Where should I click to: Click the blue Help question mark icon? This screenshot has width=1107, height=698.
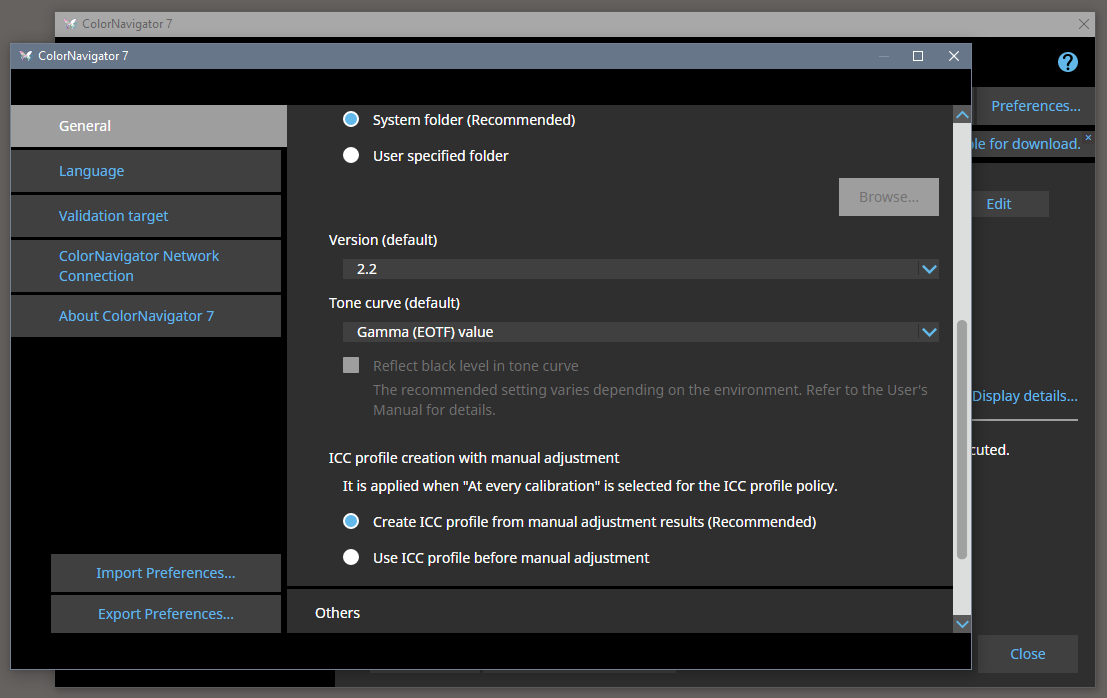tap(1067, 62)
